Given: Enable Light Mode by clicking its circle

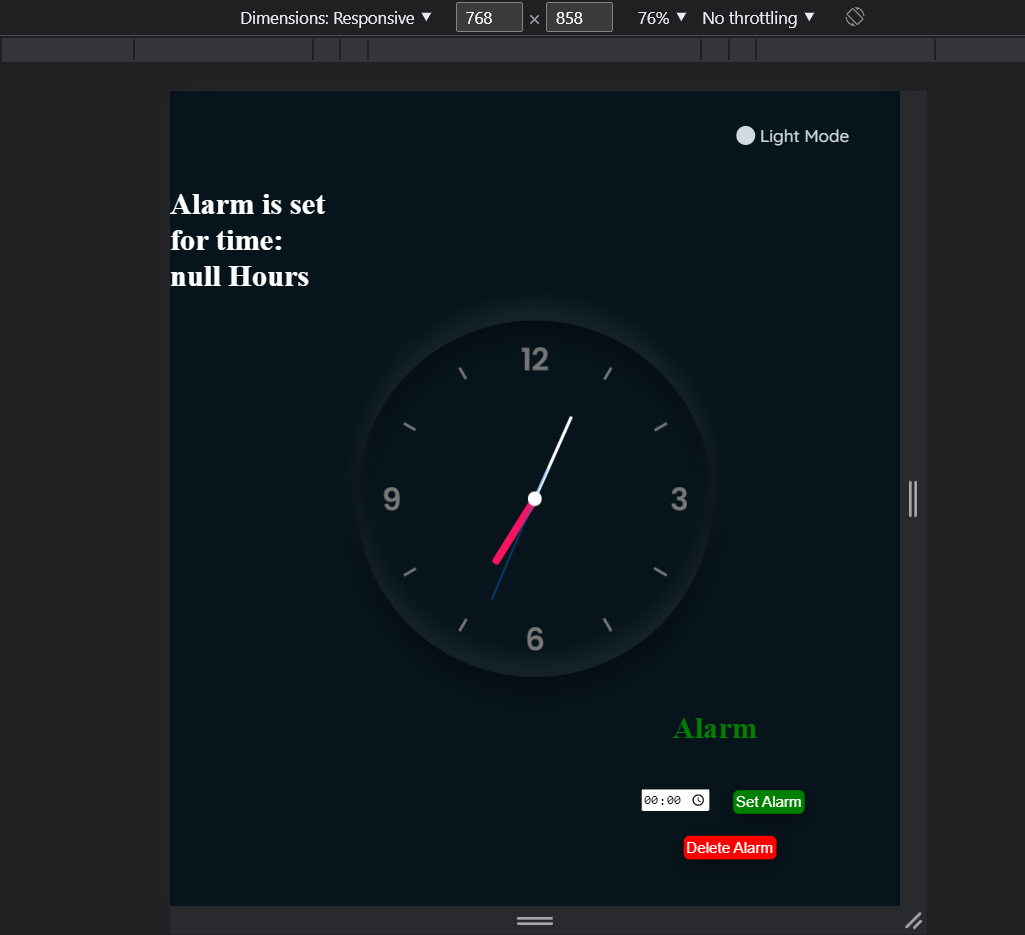Looking at the screenshot, I should (x=744, y=135).
